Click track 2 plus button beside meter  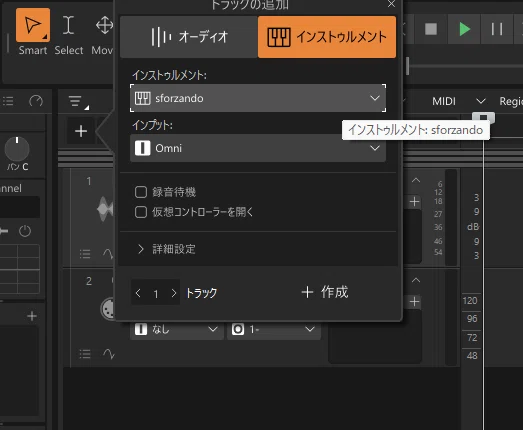tap(414, 302)
